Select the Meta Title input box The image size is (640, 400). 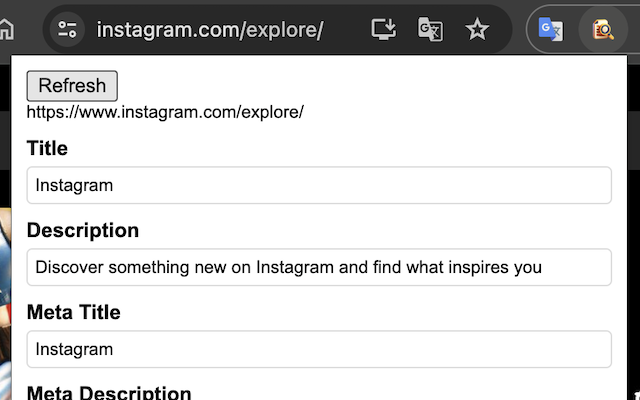[x=319, y=349]
